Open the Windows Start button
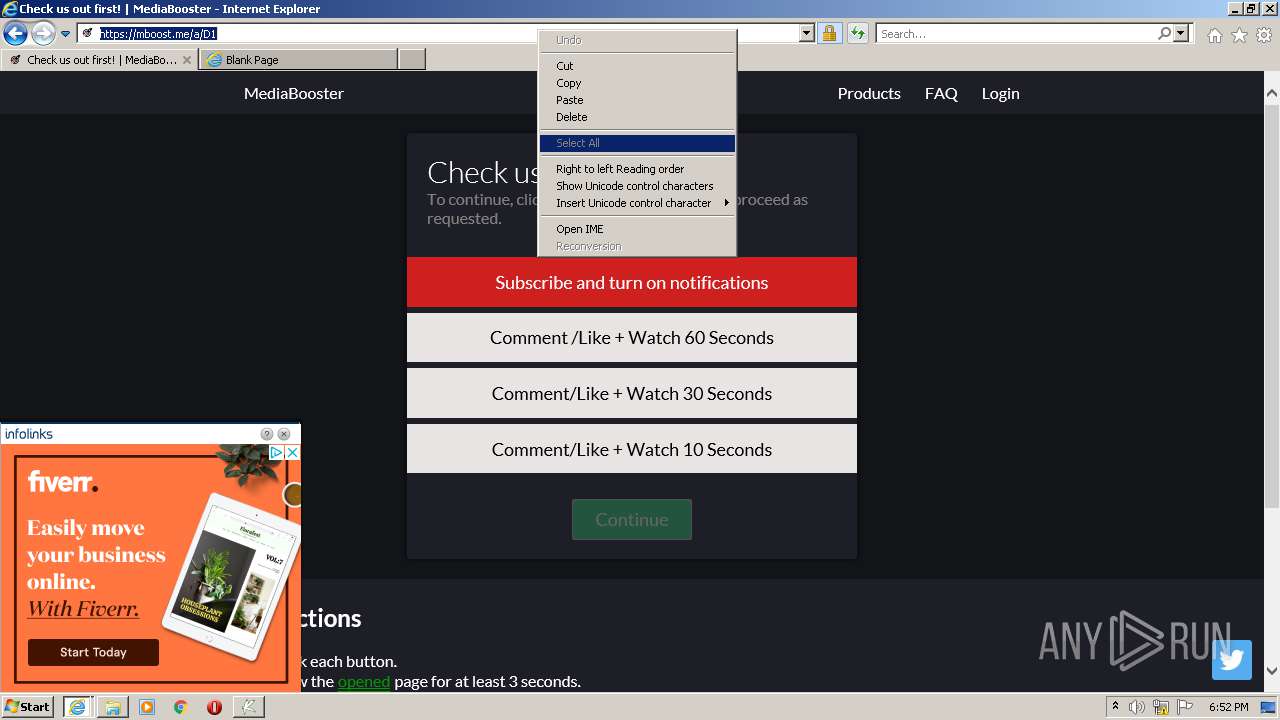The height and width of the screenshot is (720, 1280). point(28,707)
